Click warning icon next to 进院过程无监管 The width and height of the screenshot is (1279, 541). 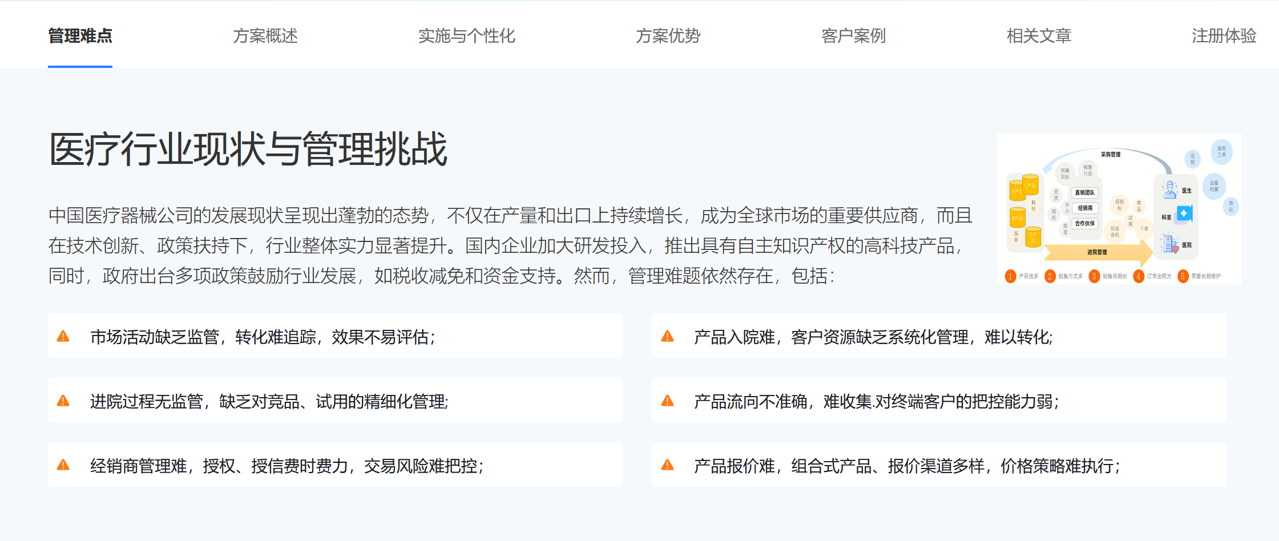63,401
